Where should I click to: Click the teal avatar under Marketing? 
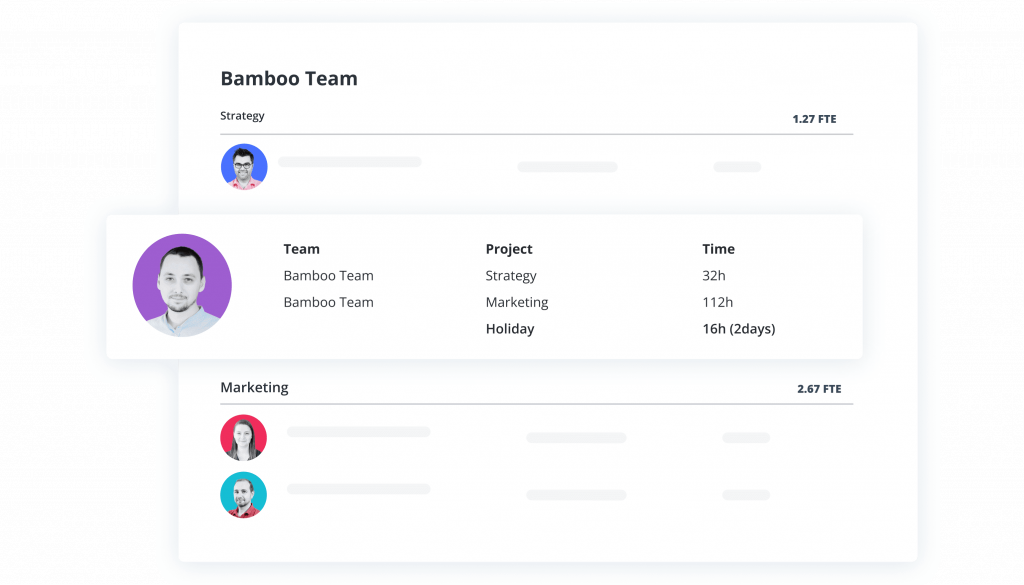coord(243,494)
